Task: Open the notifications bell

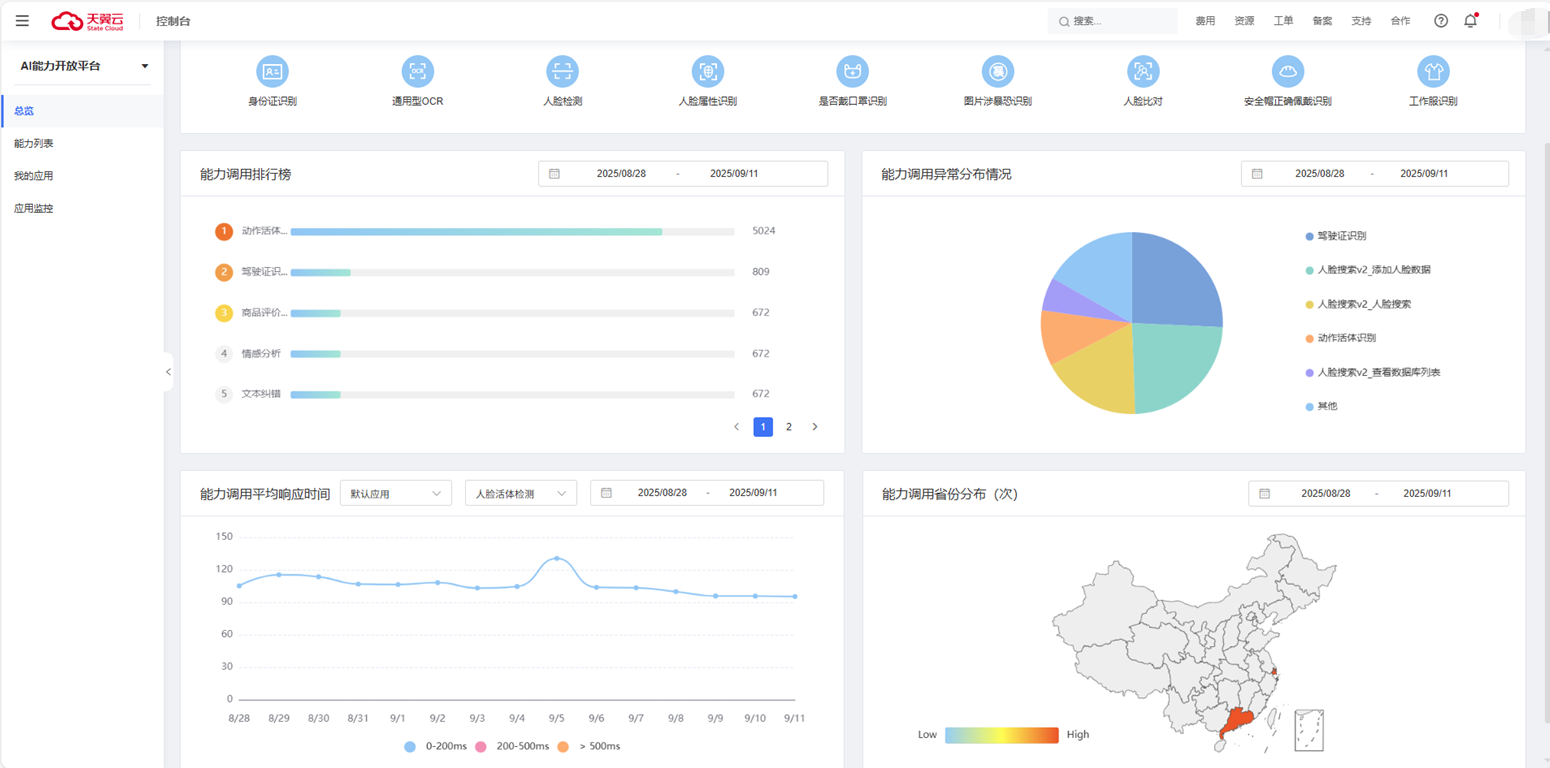Action: [1470, 20]
